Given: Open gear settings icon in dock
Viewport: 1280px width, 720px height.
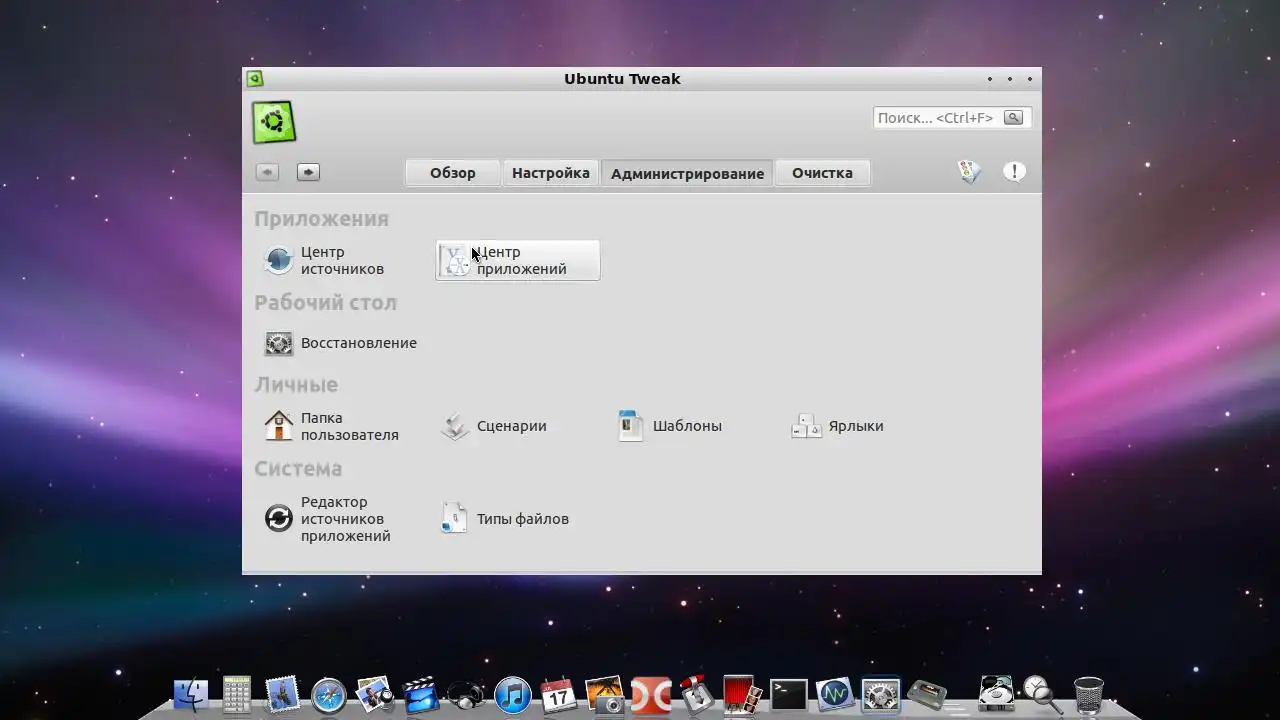Looking at the screenshot, I should [x=881, y=695].
